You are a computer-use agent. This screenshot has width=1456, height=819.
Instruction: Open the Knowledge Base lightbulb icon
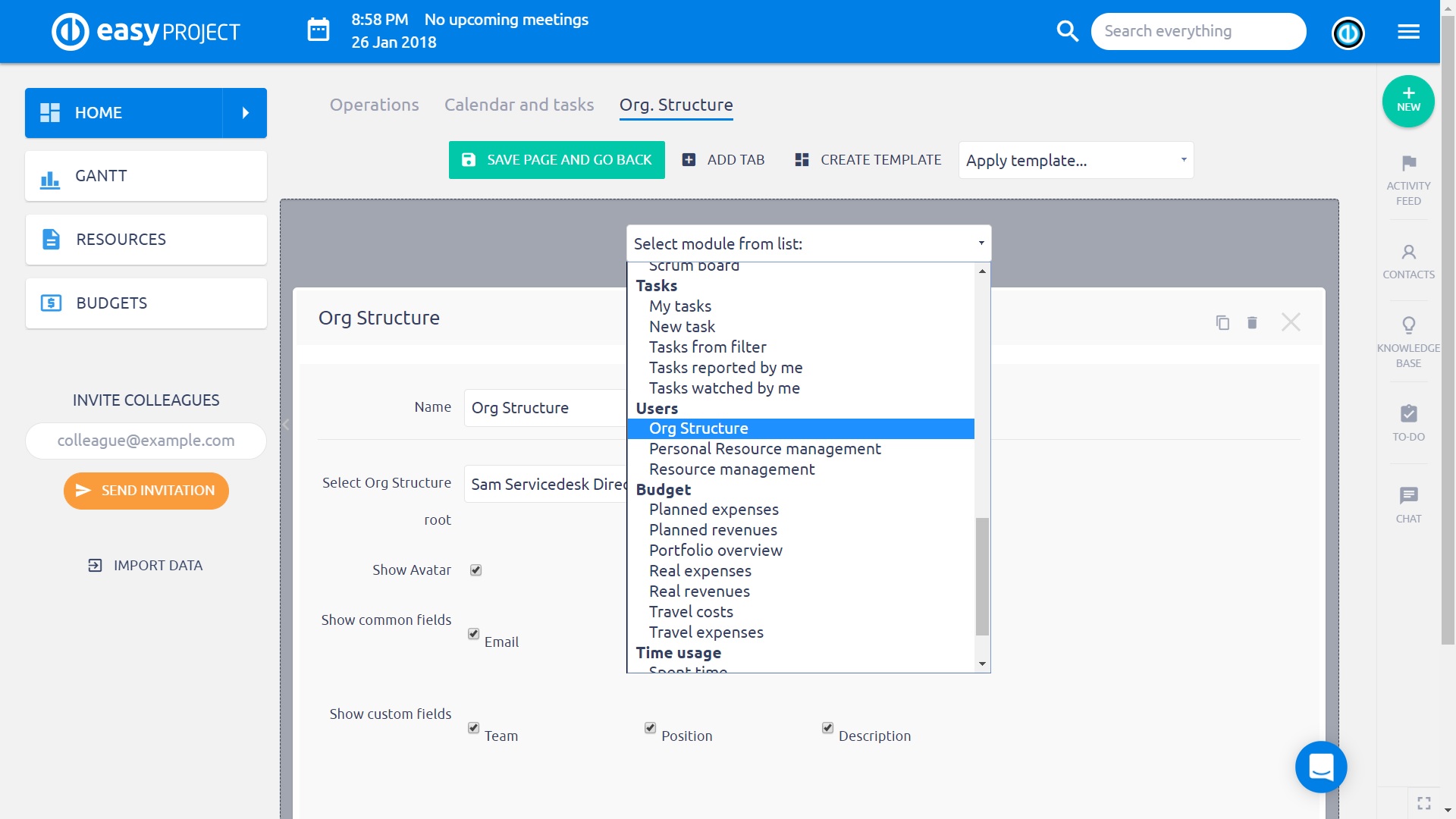tap(1408, 326)
